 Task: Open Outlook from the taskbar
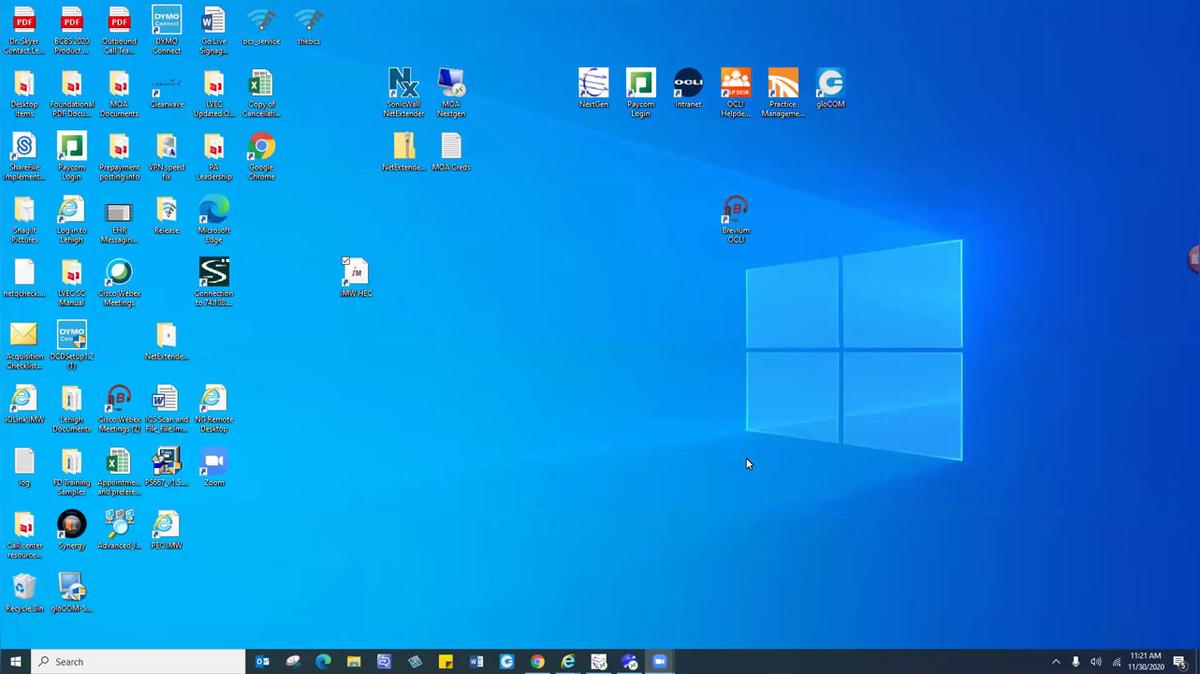pyautogui.click(x=262, y=662)
